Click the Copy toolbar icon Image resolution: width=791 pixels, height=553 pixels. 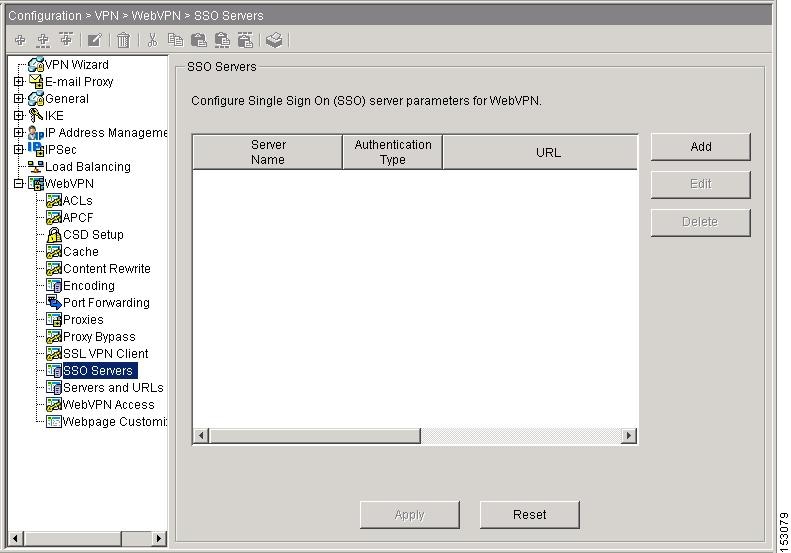point(175,40)
